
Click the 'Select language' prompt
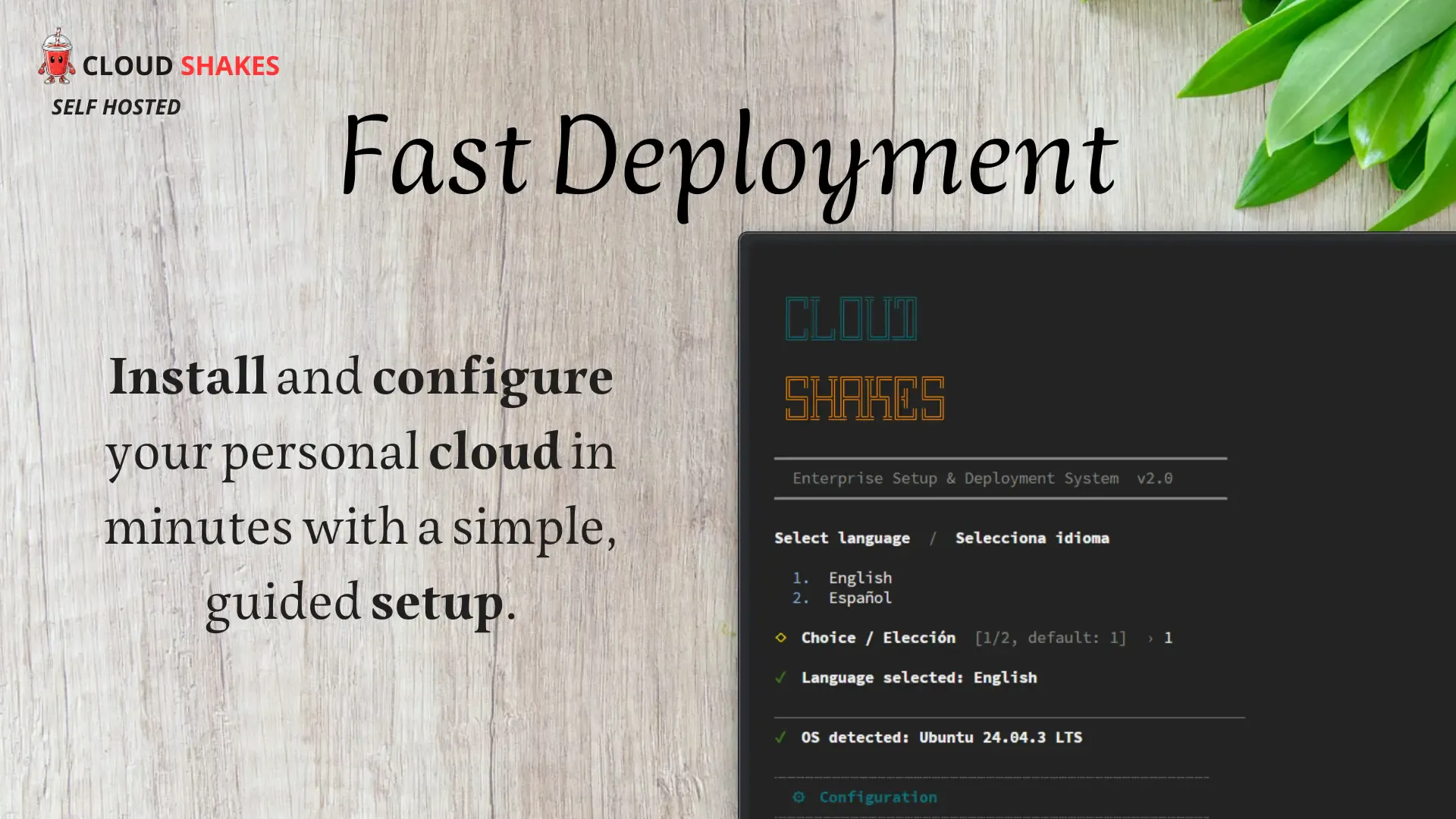coord(842,538)
